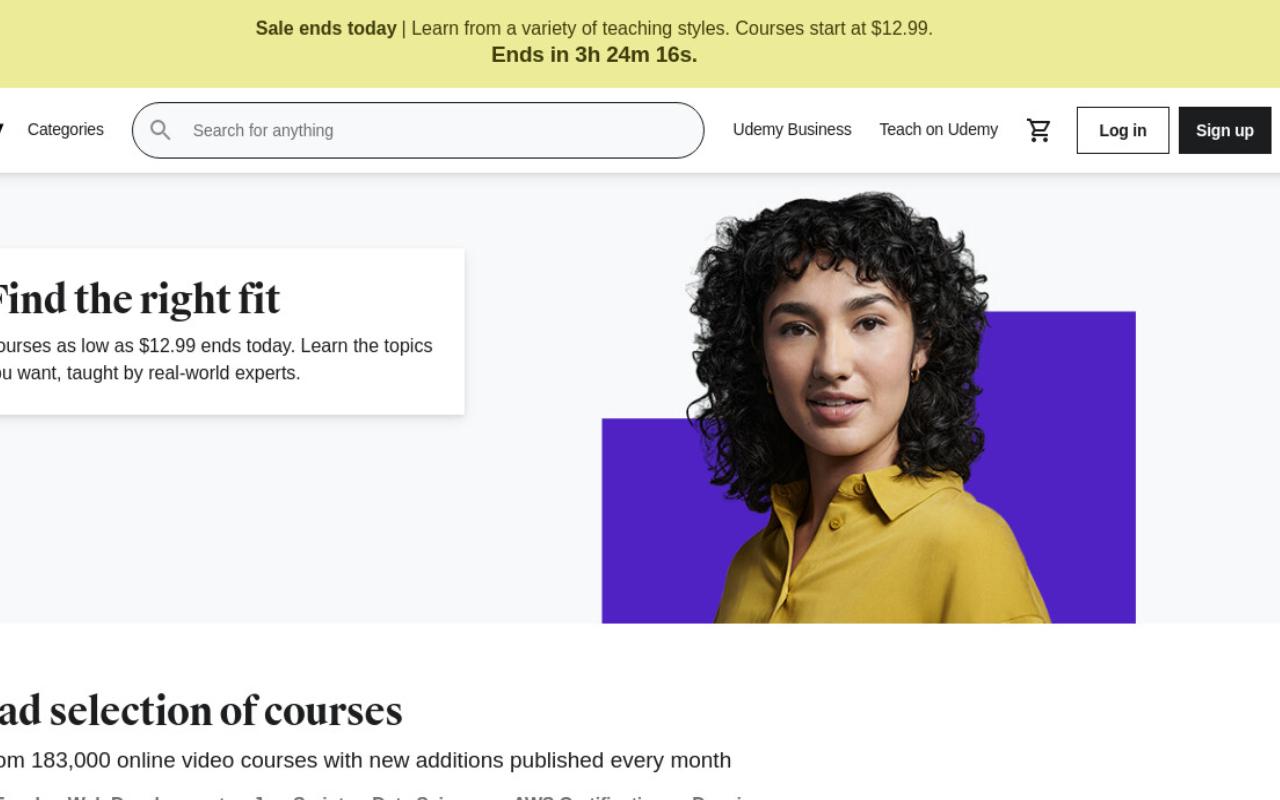Click the '183,000 online video courses' subtitle
This screenshot has height=800, width=1280.
coord(365,760)
